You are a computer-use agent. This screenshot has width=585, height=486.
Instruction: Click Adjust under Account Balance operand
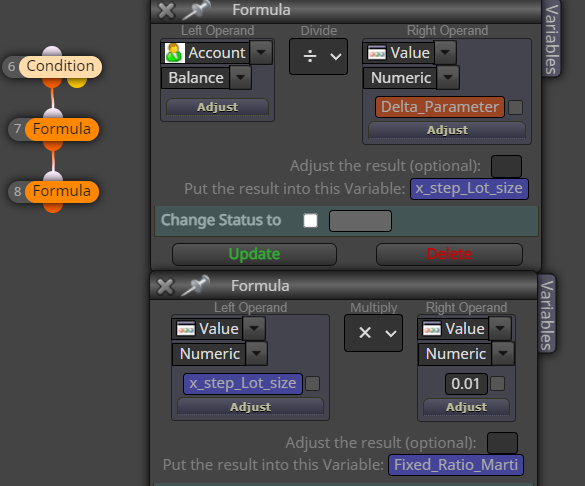[217, 107]
